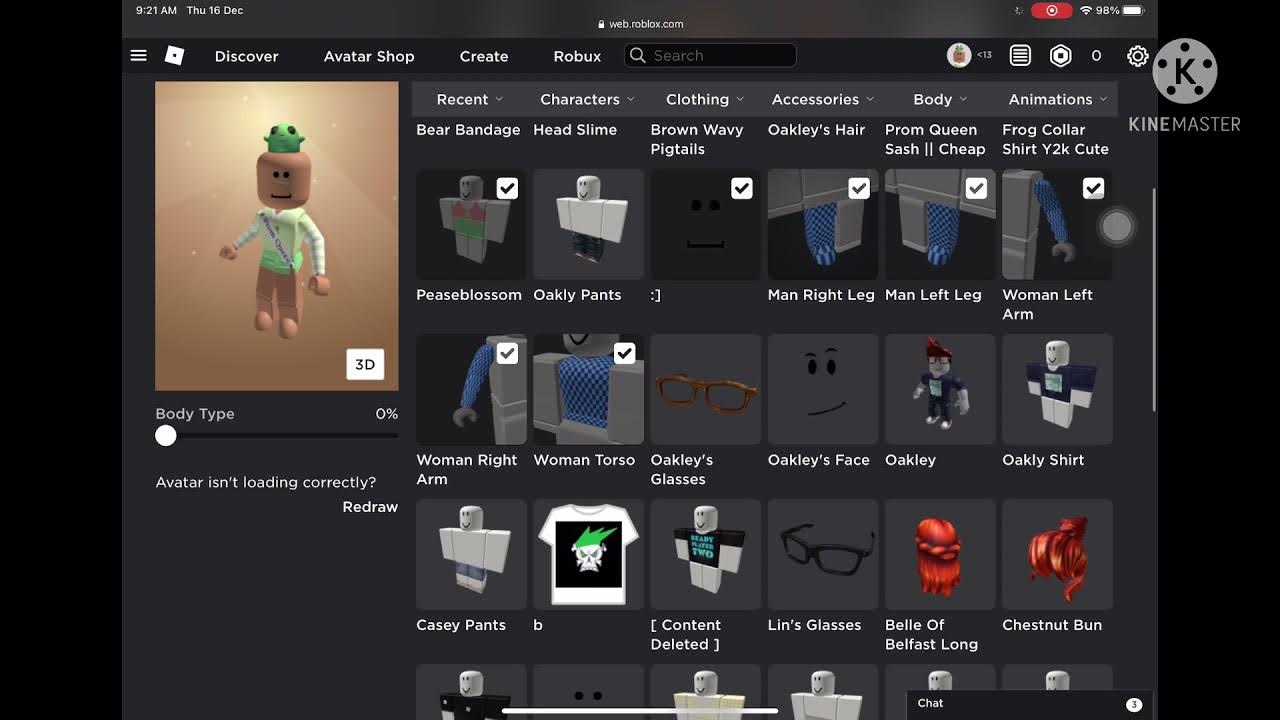1280x720 pixels.
Task: Uncheck the Peaseblossom item checkbox
Action: point(507,188)
